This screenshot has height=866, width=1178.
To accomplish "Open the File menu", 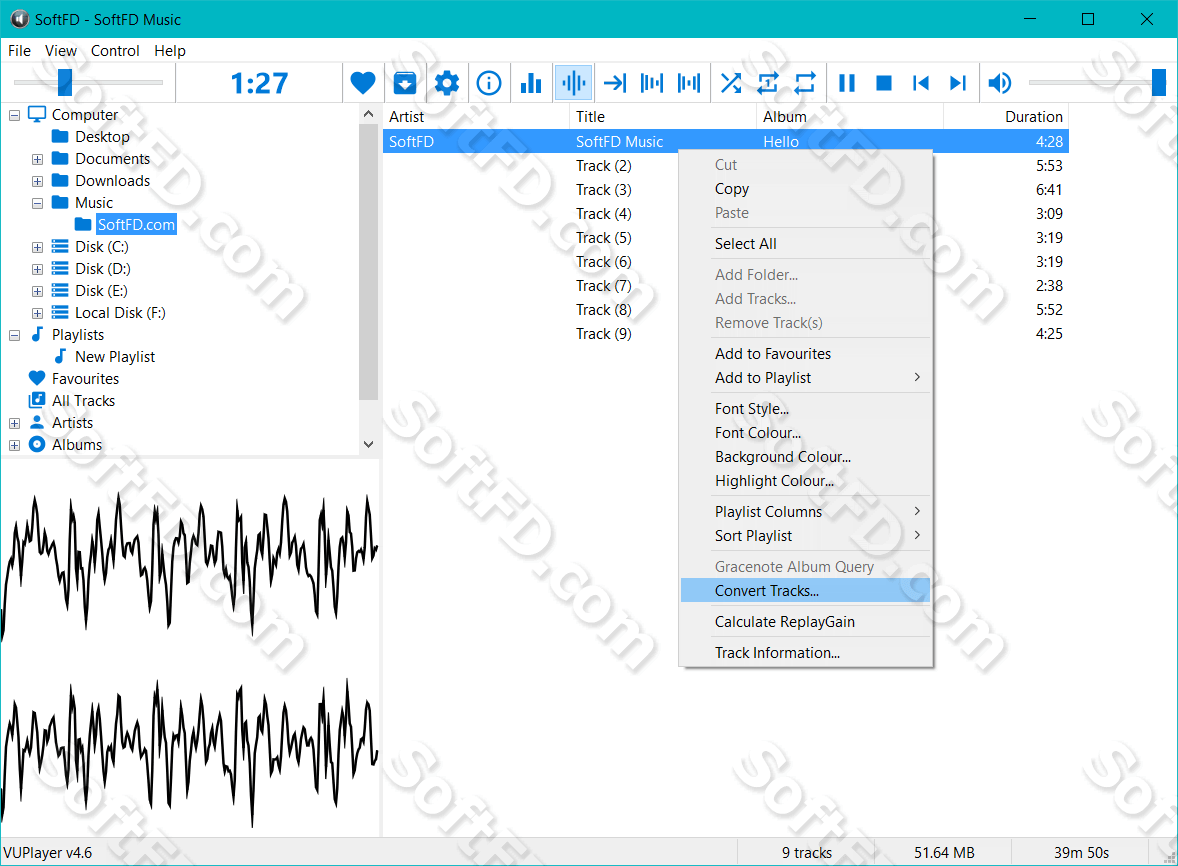I will tap(20, 50).
